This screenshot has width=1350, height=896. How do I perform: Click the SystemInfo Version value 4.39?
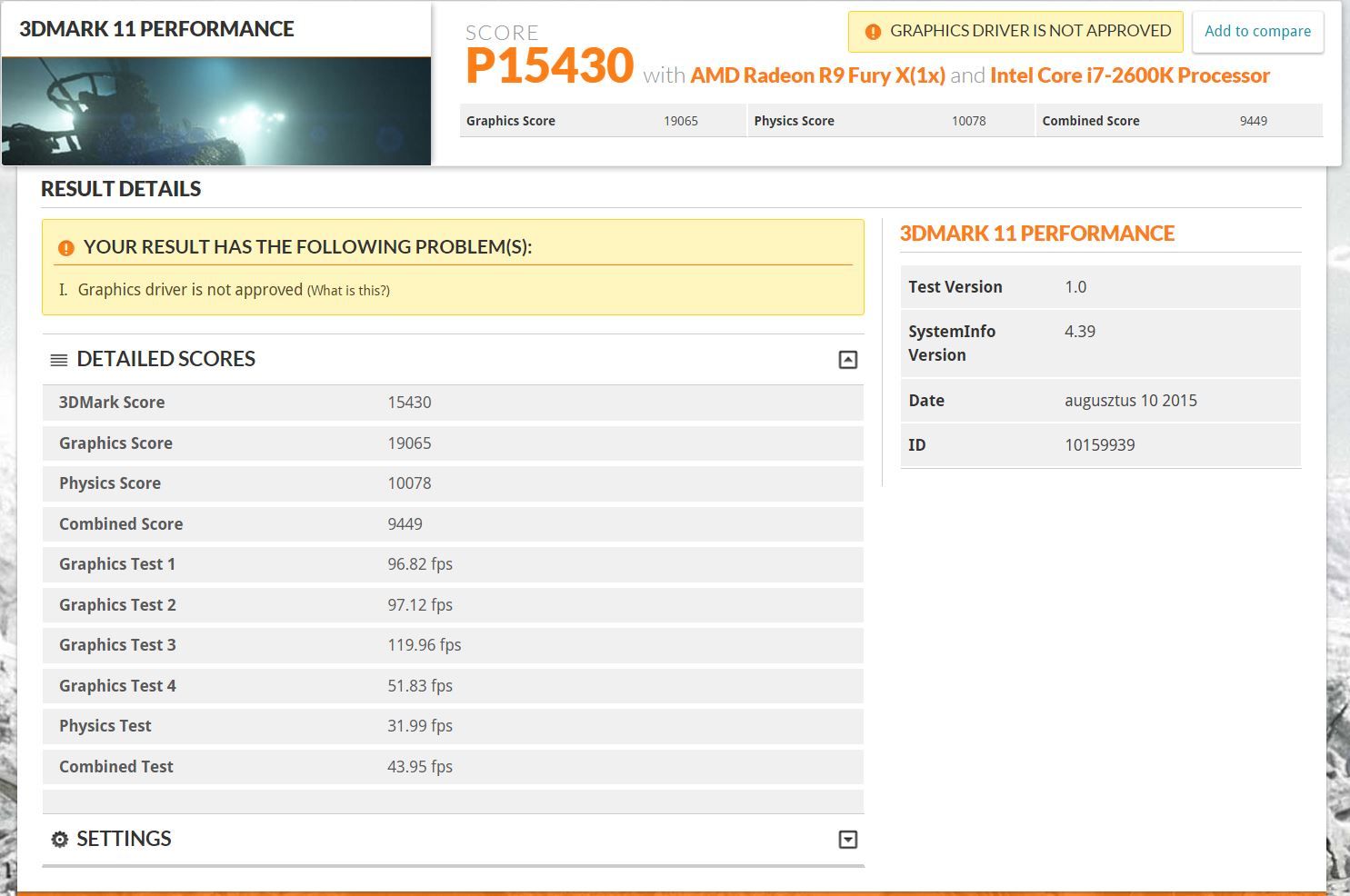[1080, 332]
